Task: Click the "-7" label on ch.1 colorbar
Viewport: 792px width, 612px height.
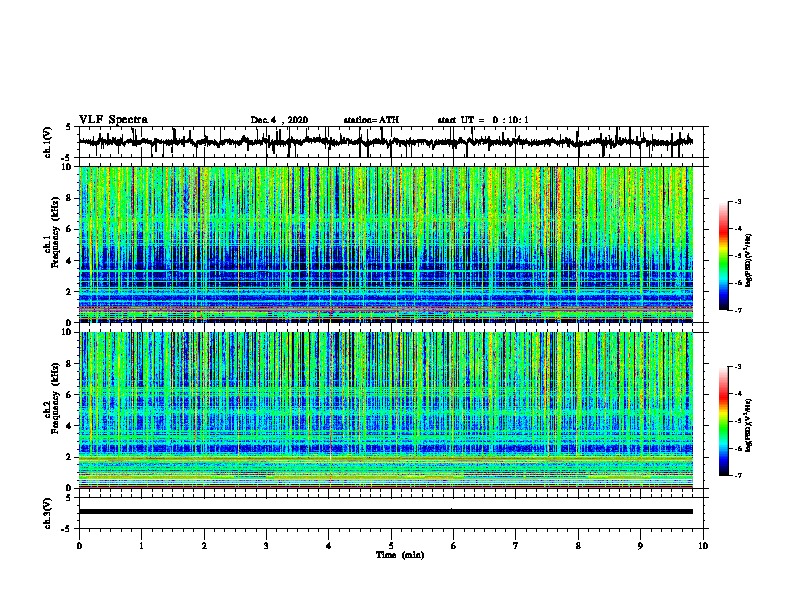Action: pos(737,310)
